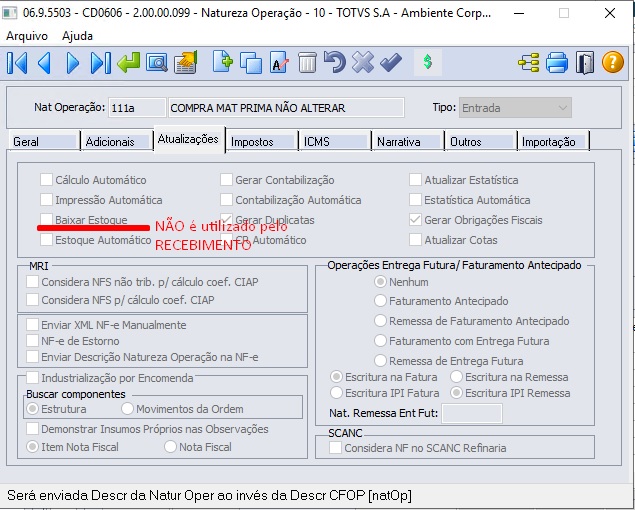Toggle Atualizar Cotas checkbox
Image resolution: width=635 pixels, height=510 pixels.
click(415, 239)
